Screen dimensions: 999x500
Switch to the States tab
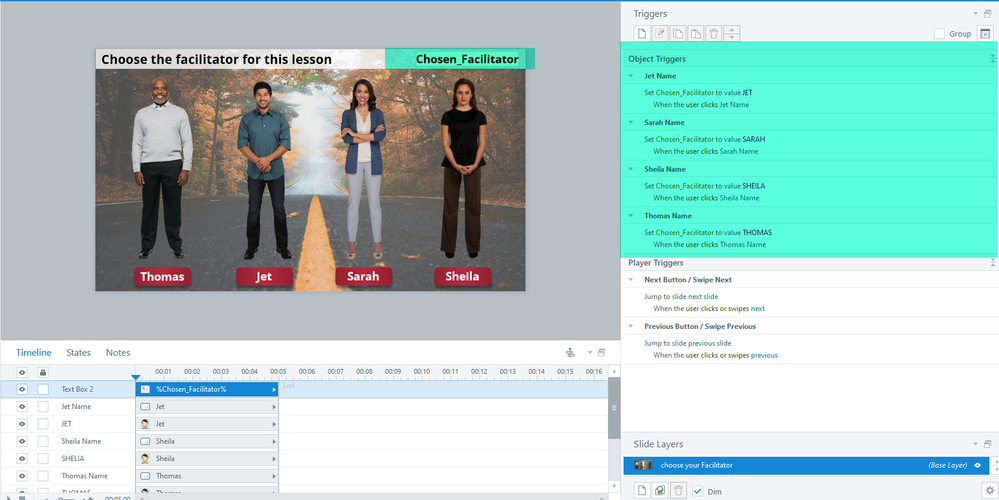pyautogui.click(x=78, y=353)
